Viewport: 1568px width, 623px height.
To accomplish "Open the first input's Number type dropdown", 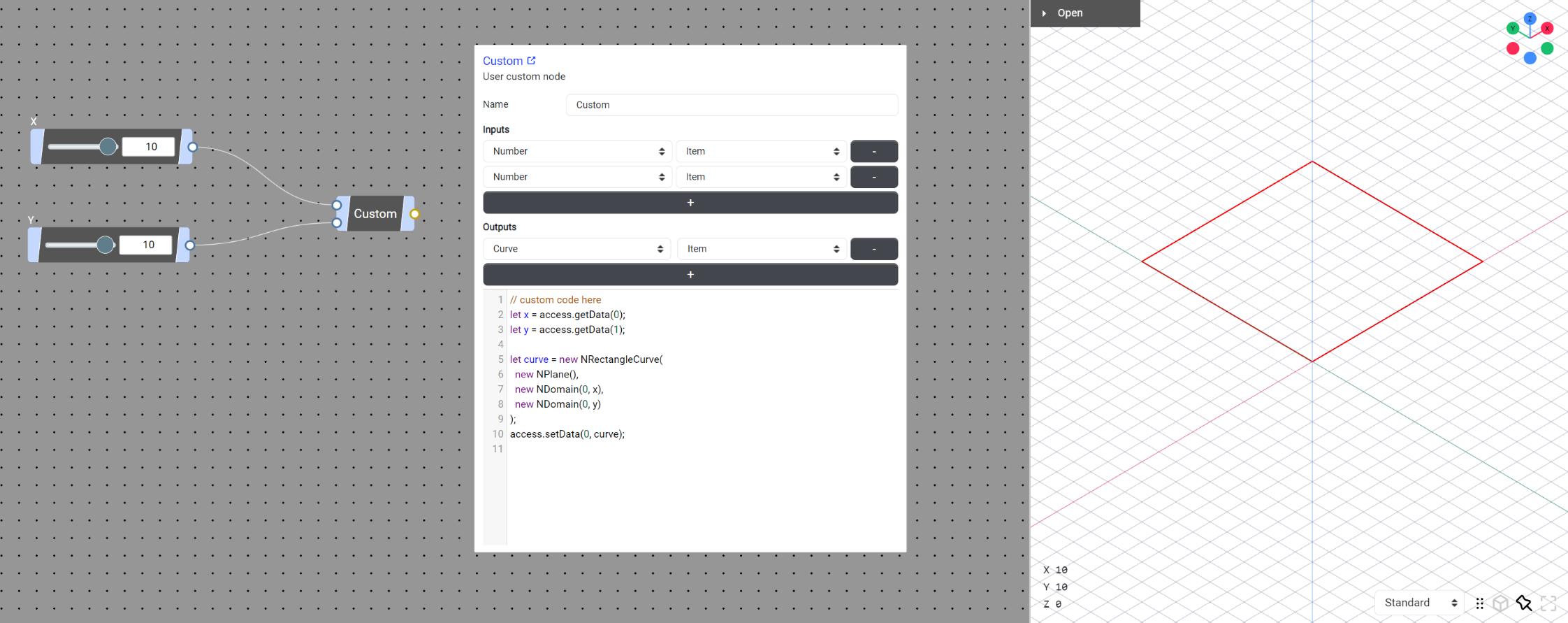I will coord(577,151).
